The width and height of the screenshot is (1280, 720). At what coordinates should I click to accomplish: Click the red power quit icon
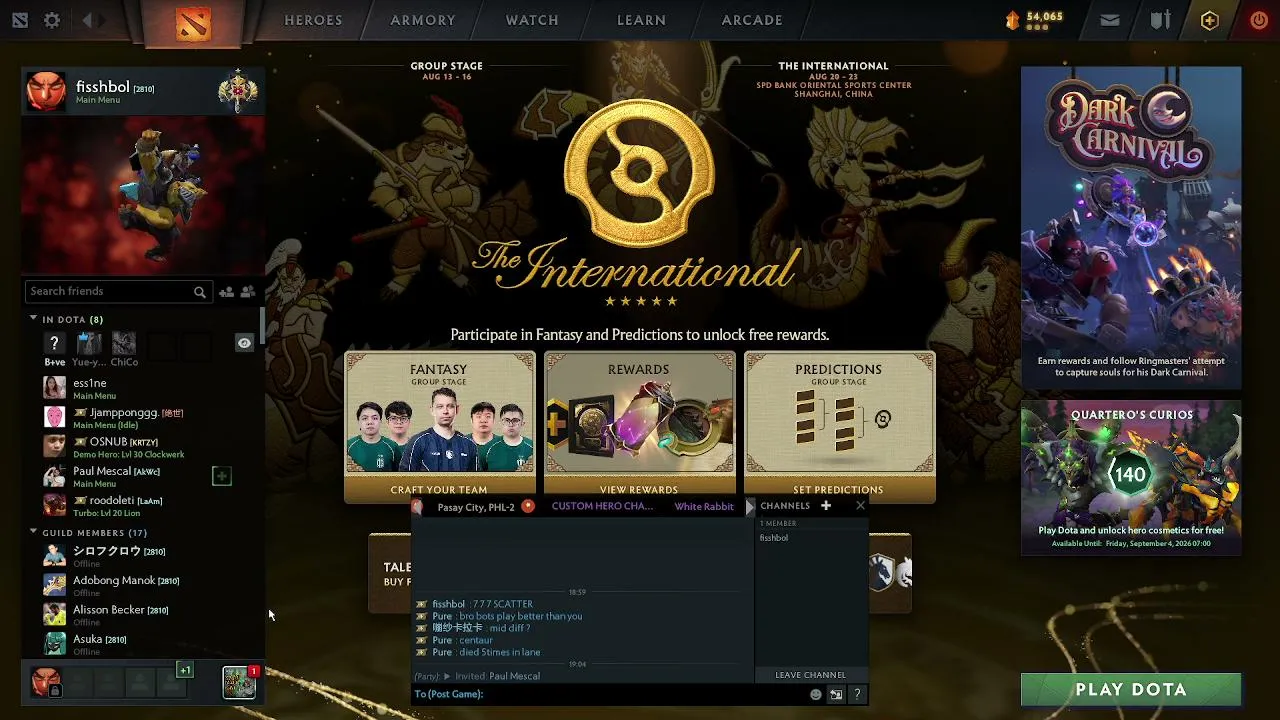coord(1259,20)
